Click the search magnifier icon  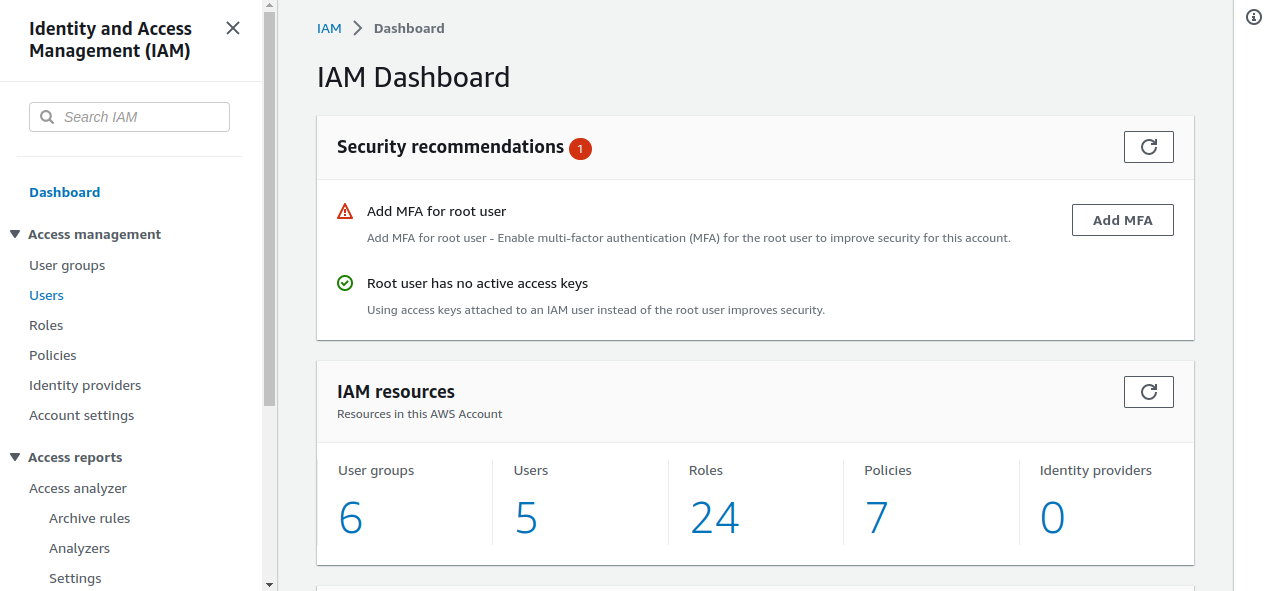click(x=47, y=117)
